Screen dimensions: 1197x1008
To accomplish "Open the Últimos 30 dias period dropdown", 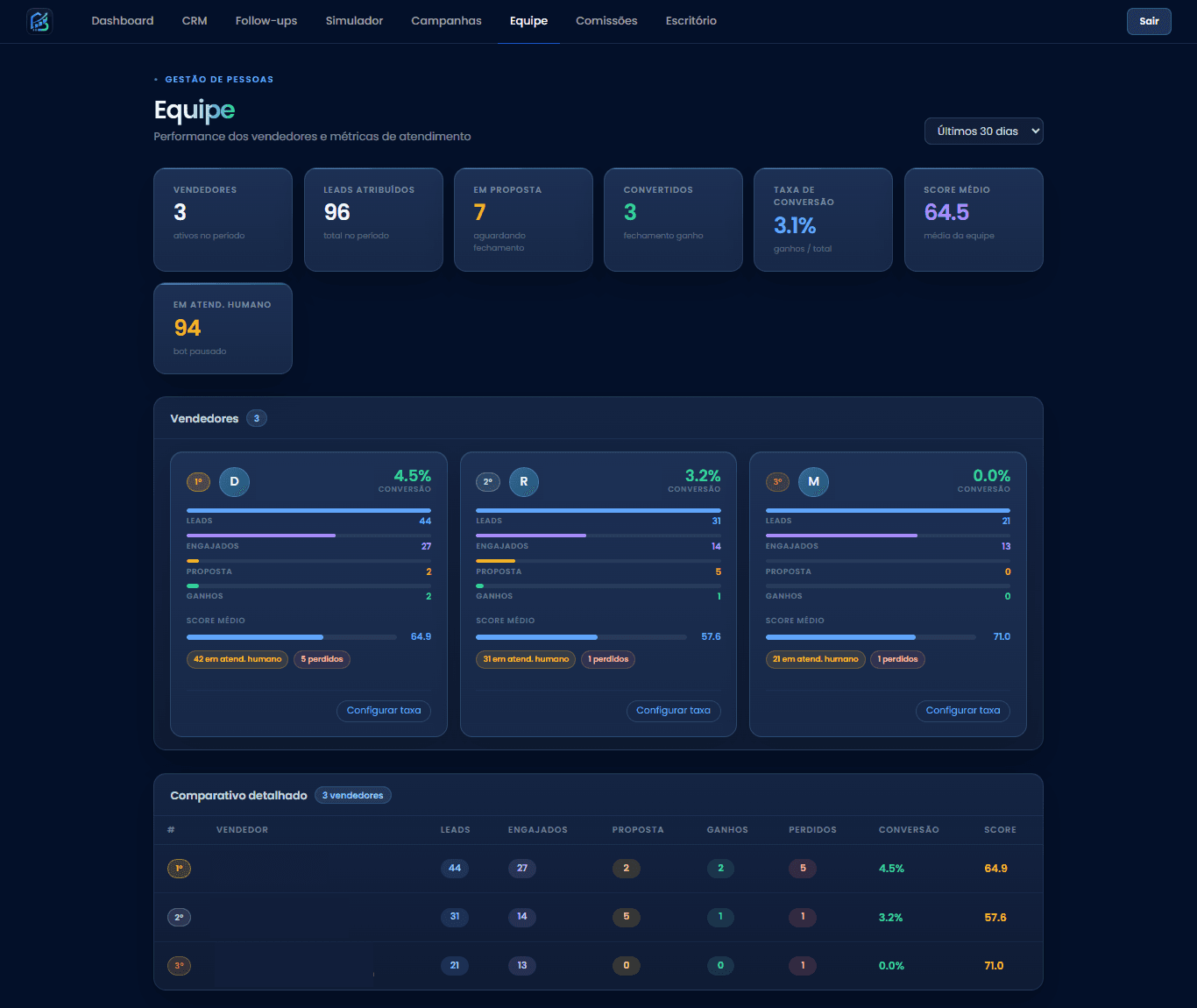I will click(x=984, y=131).
